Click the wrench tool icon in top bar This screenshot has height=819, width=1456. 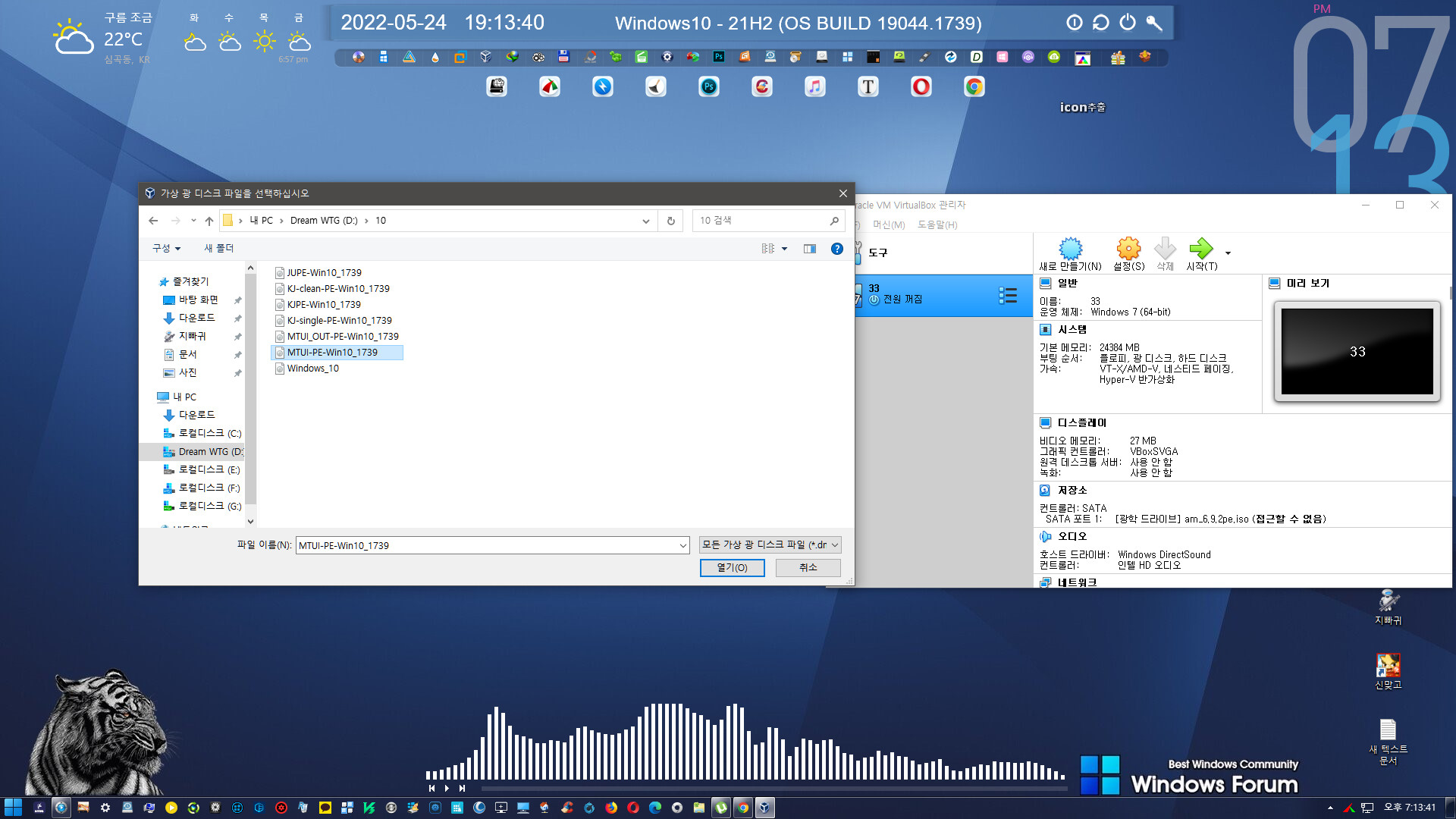1154,22
